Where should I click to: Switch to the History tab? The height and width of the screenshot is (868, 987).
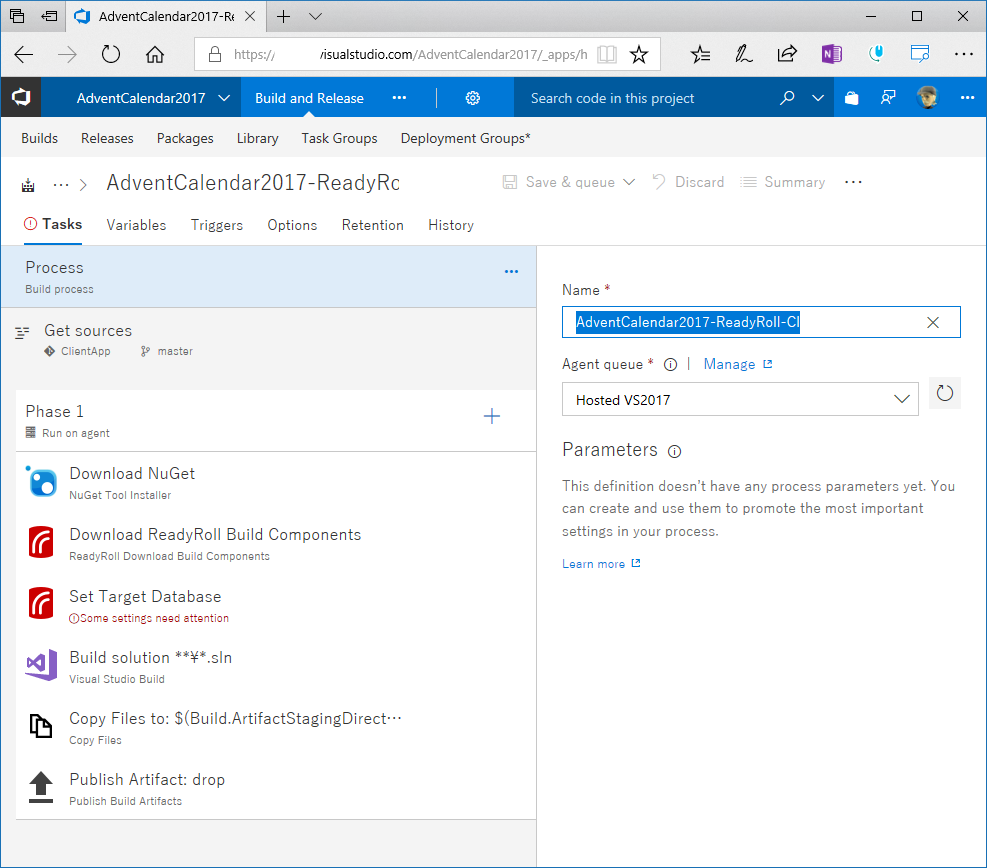pyautogui.click(x=451, y=225)
